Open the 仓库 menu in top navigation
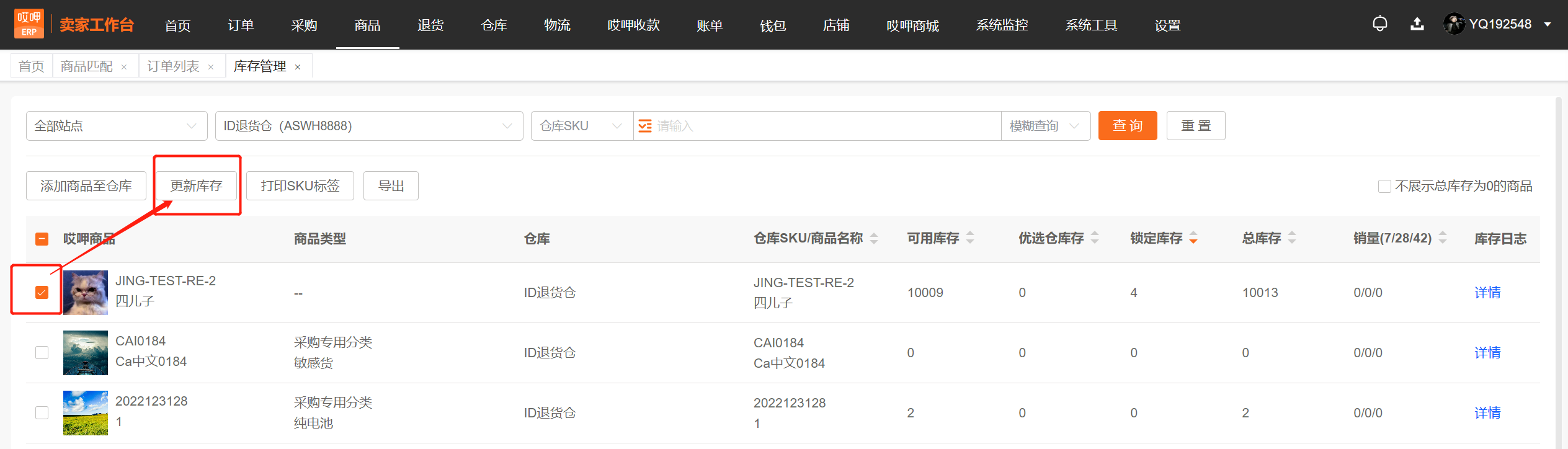This screenshot has width=1568, height=449. tap(494, 25)
